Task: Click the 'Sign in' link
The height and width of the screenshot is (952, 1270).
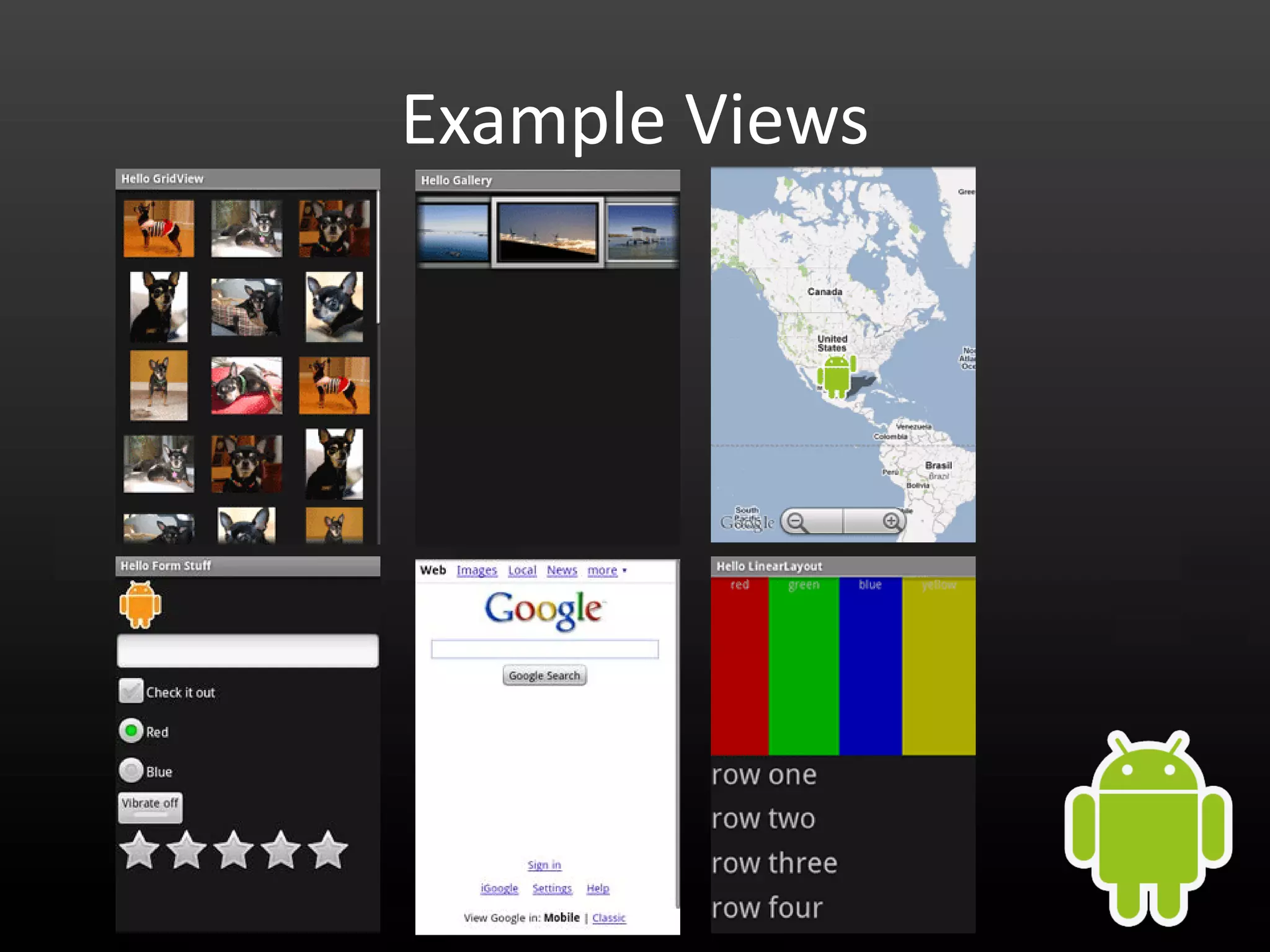Action: pos(544,865)
